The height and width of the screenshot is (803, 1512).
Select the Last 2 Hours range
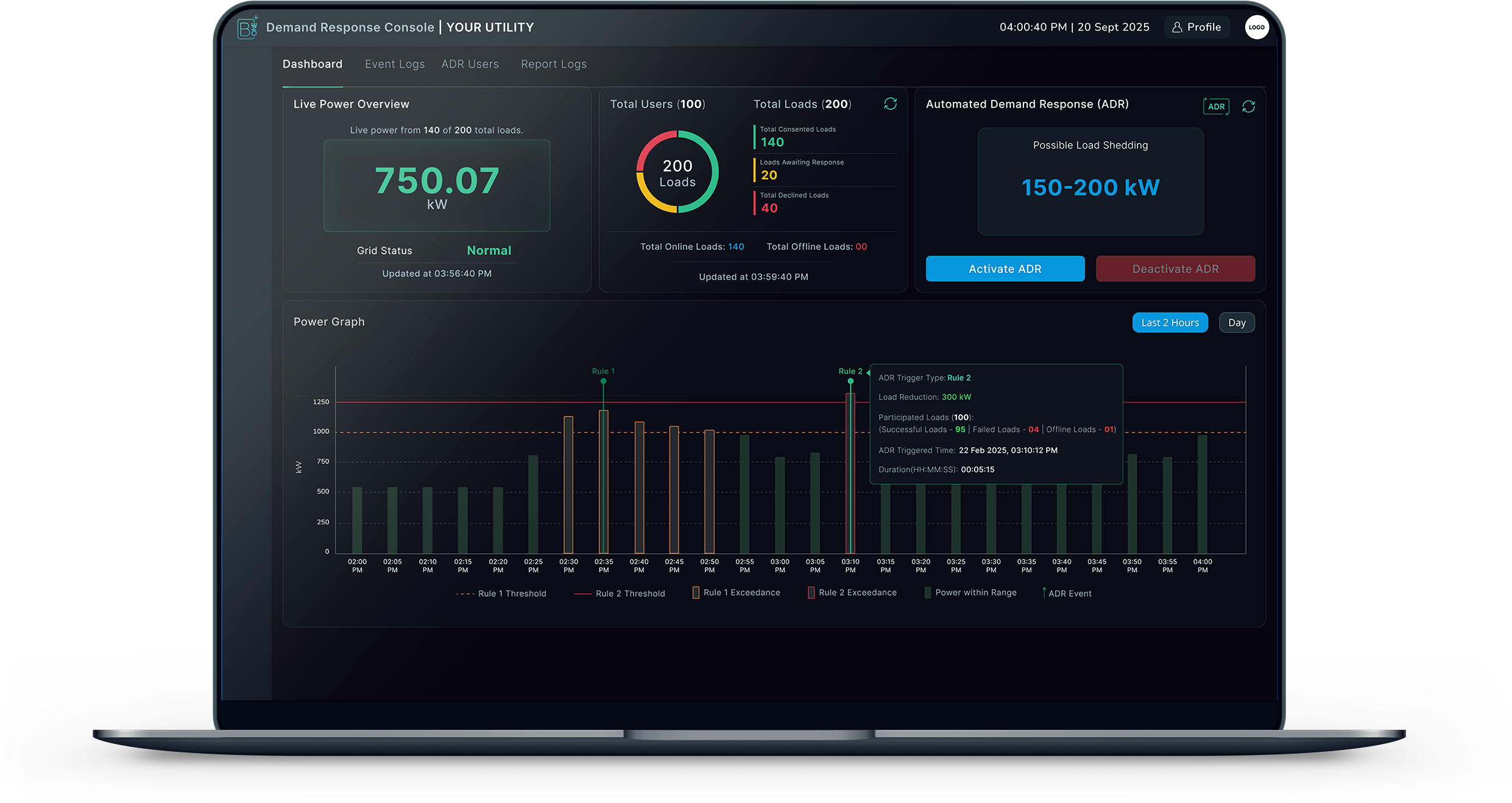click(1170, 323)
